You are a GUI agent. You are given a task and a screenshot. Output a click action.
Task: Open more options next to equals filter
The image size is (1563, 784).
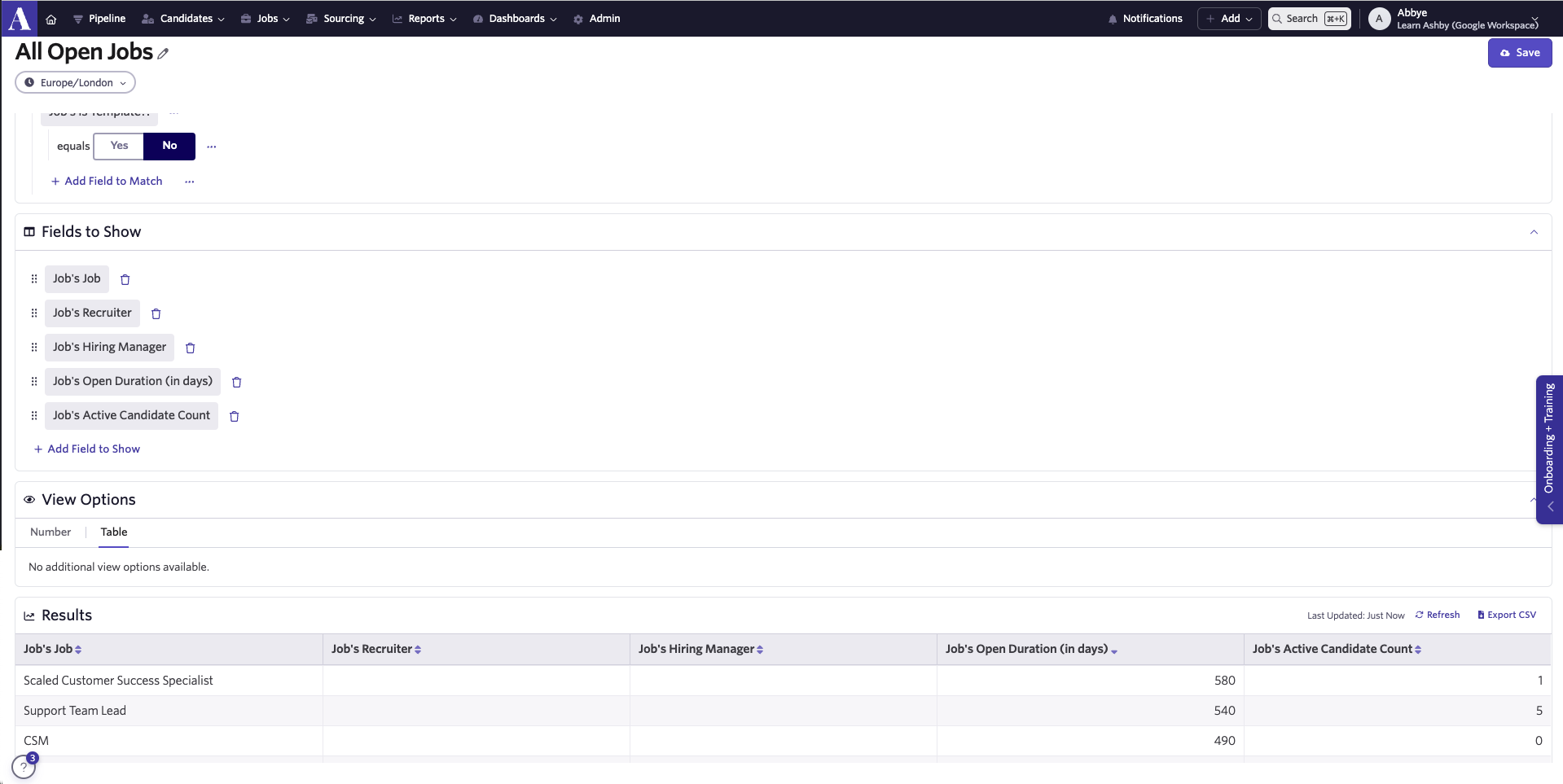click(212, 147)
